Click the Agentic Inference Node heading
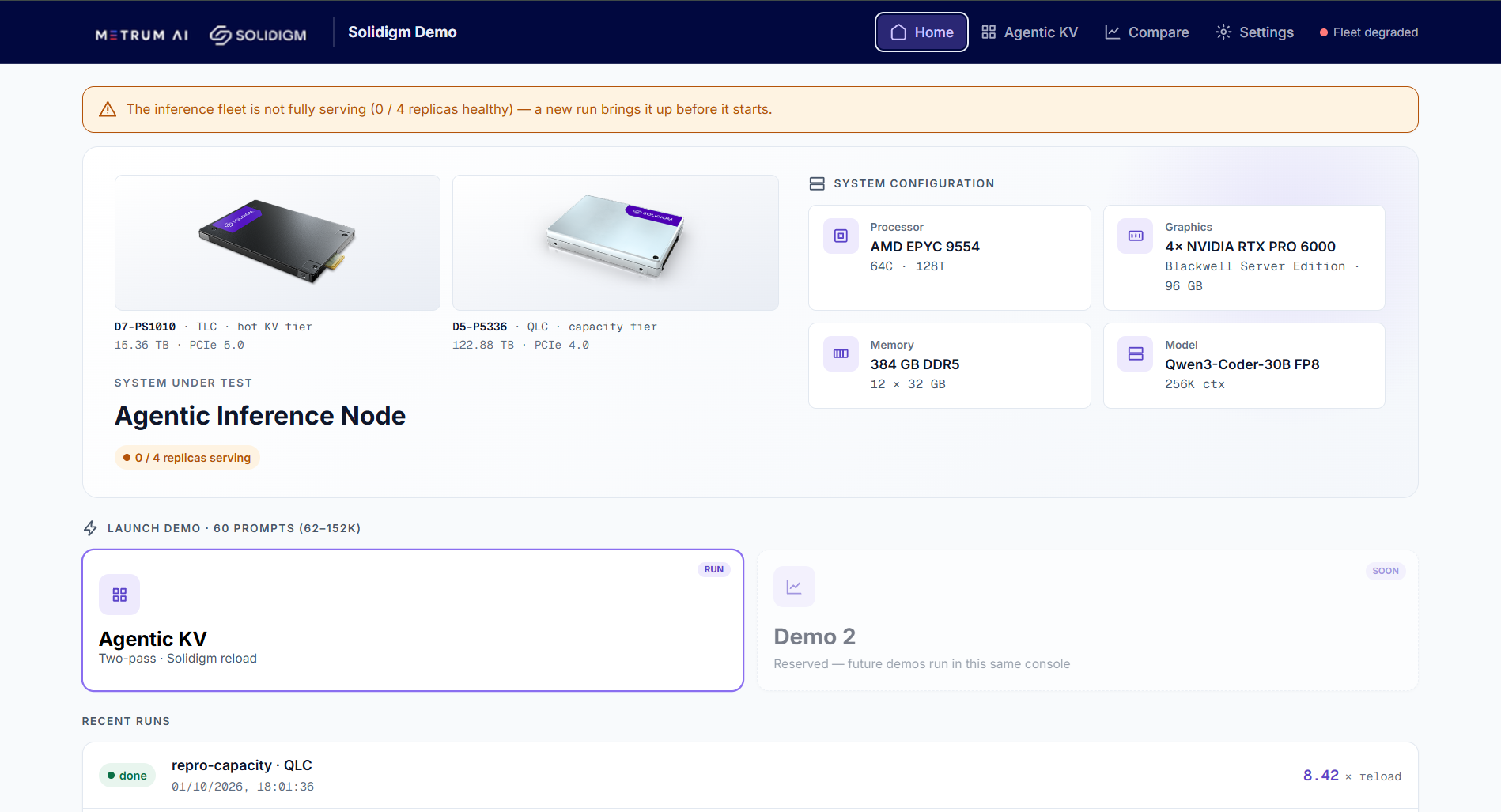The width and height of the screenshot is (1501, 812). pos(260,416)
